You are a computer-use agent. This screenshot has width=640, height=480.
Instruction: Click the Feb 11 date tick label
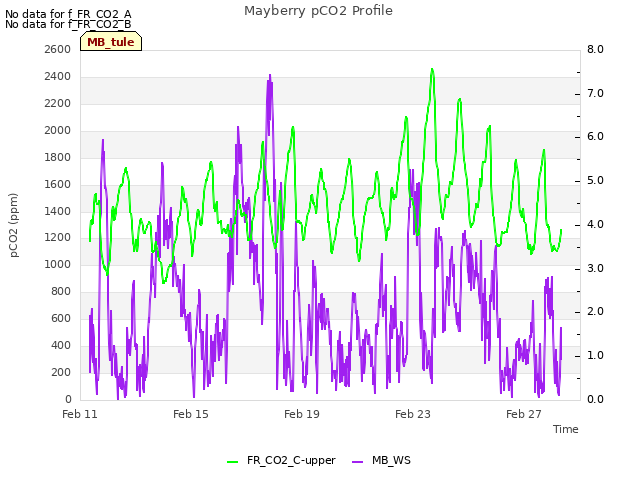pos(80,414)
